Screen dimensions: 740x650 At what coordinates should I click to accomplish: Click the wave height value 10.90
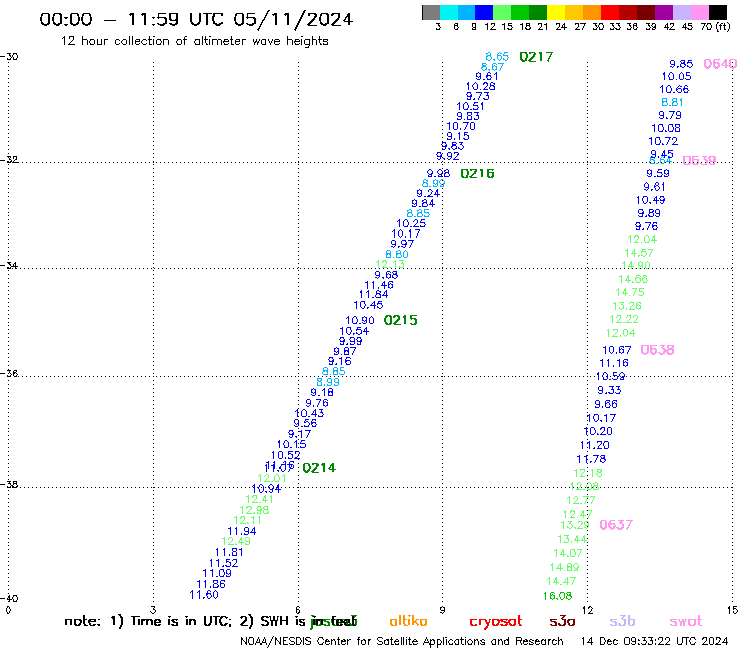coord(360,321)
